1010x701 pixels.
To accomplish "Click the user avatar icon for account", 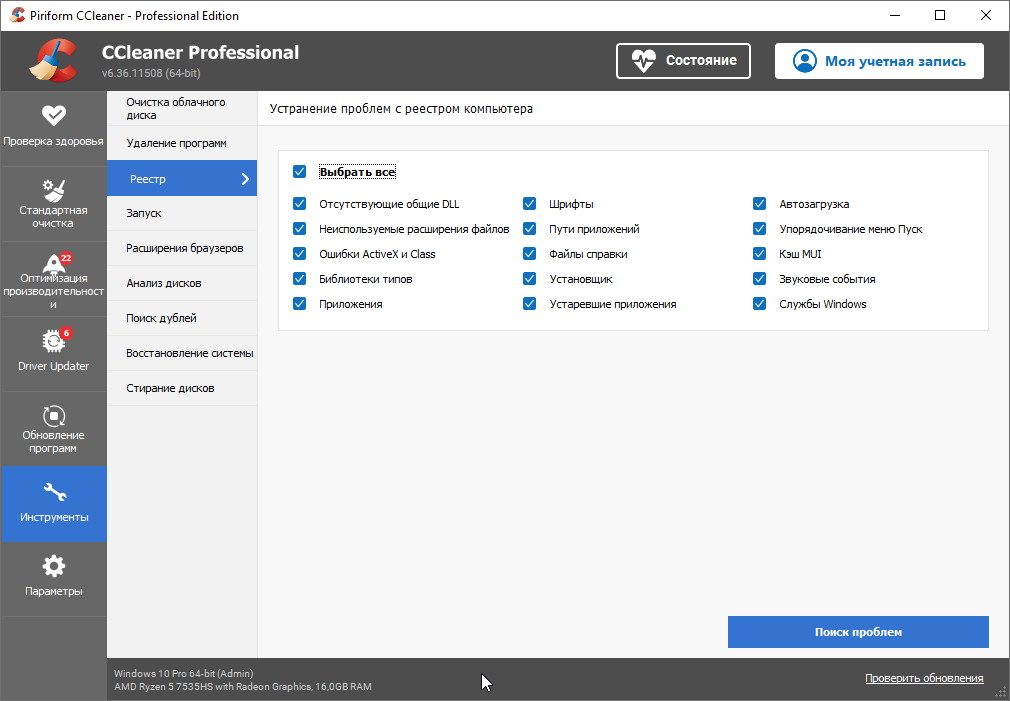I will [805, 61].
